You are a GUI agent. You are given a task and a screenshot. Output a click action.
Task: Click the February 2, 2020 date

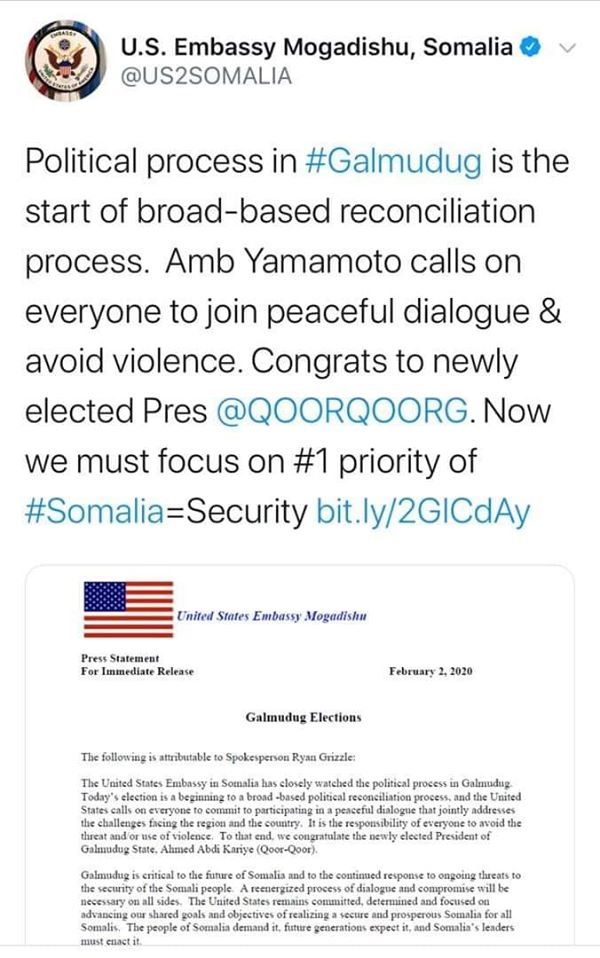pos(430,671)
